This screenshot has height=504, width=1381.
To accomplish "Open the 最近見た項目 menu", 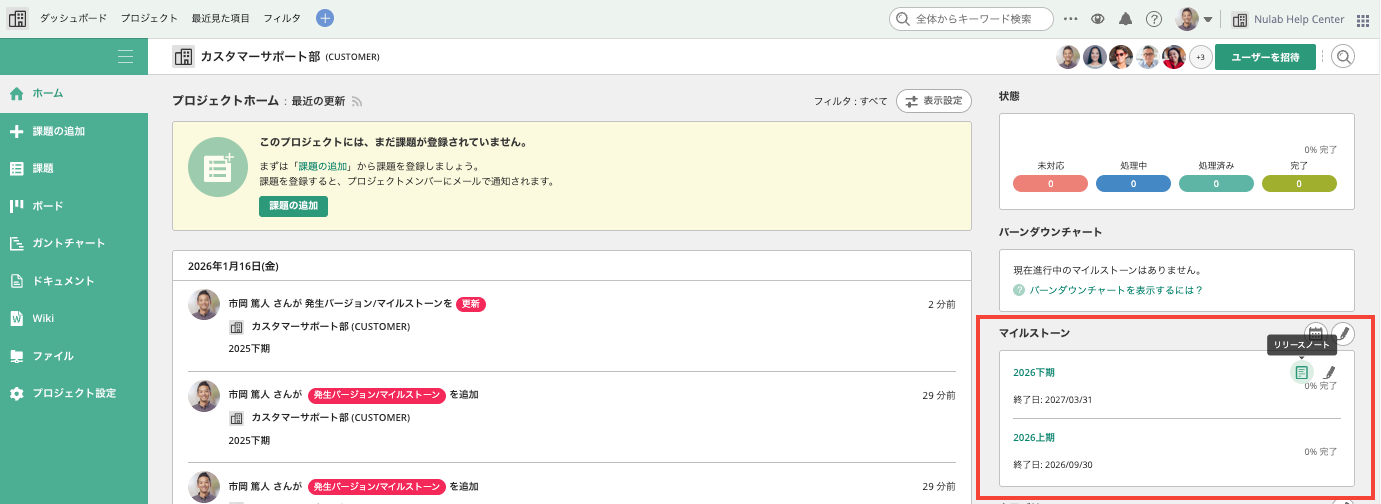I will (220, 18).
